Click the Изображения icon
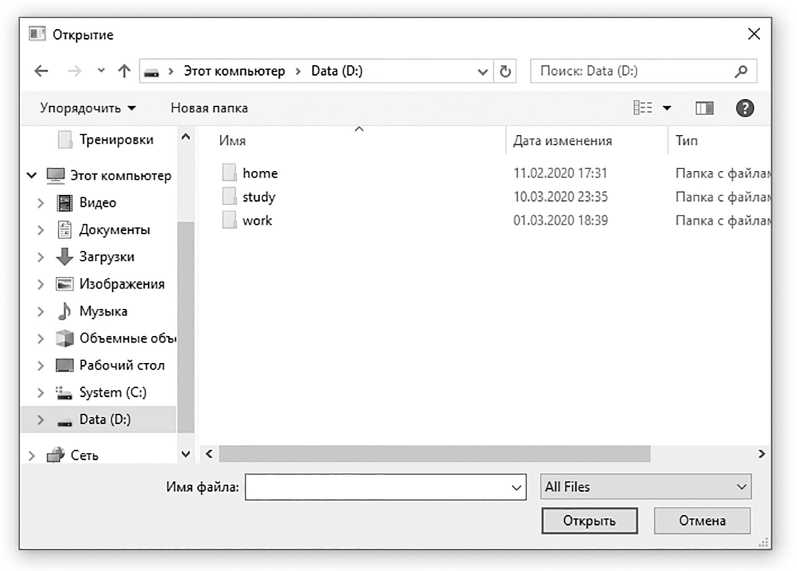Image resolution: width=797 pixels, height=571 pixels. coord(65,284)
